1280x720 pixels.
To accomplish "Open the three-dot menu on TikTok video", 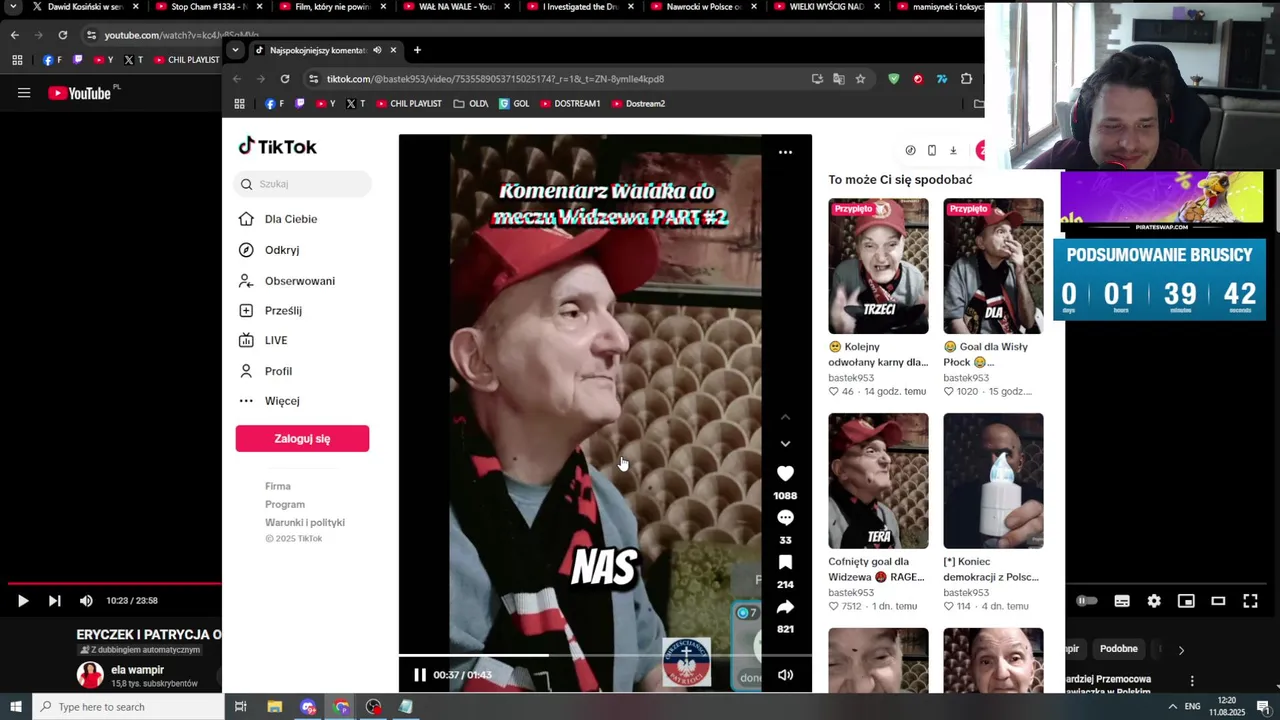I will click(x=785, y=152).
